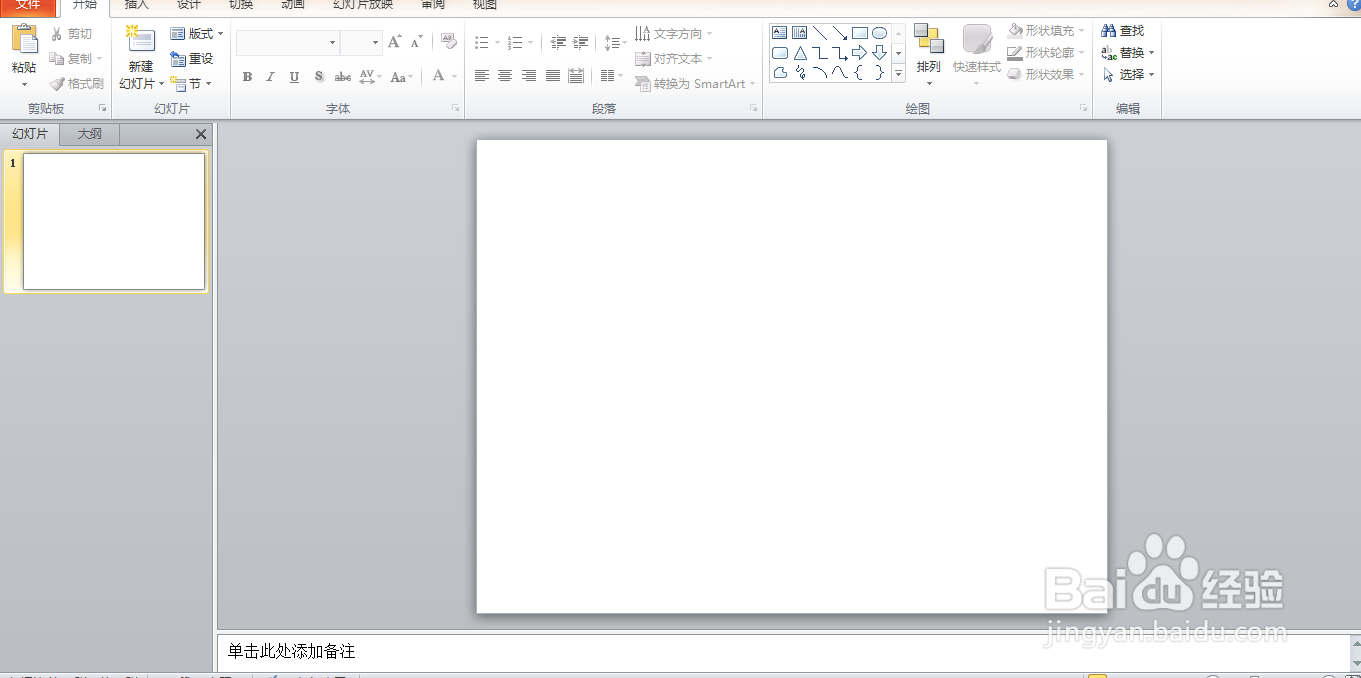The width and height of the screenshot is (1361, 678).
Task: Increase font size with the large A icon
Action: click(394, 42)
